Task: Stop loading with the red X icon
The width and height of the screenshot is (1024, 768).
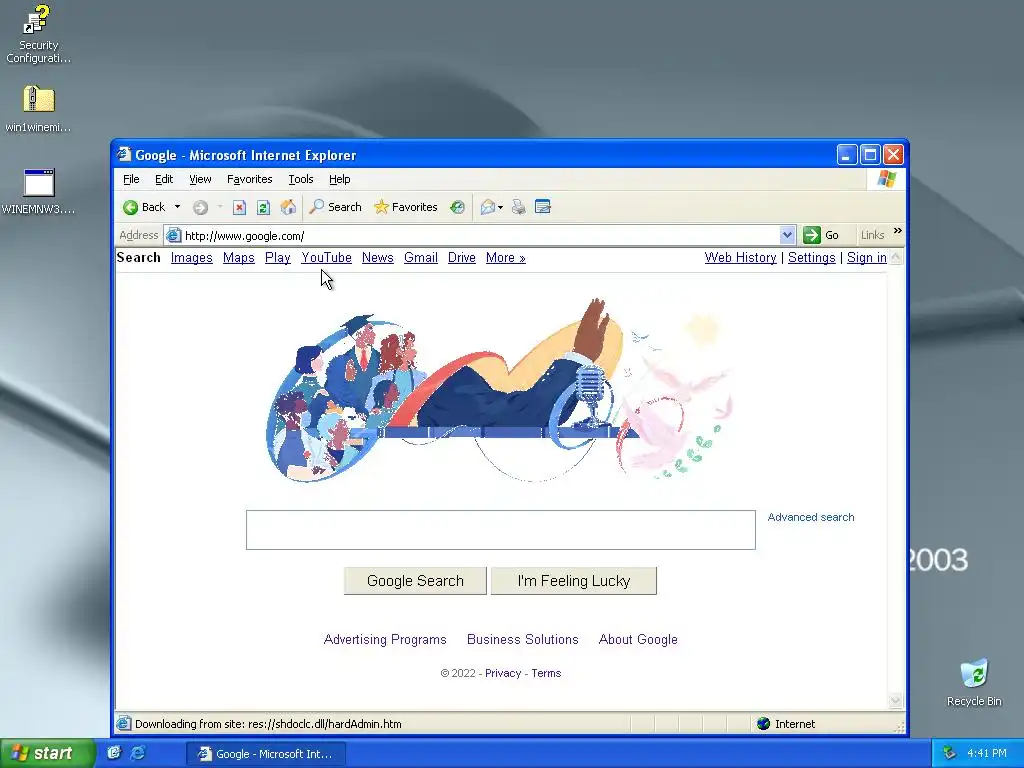Action: (240, 207)
